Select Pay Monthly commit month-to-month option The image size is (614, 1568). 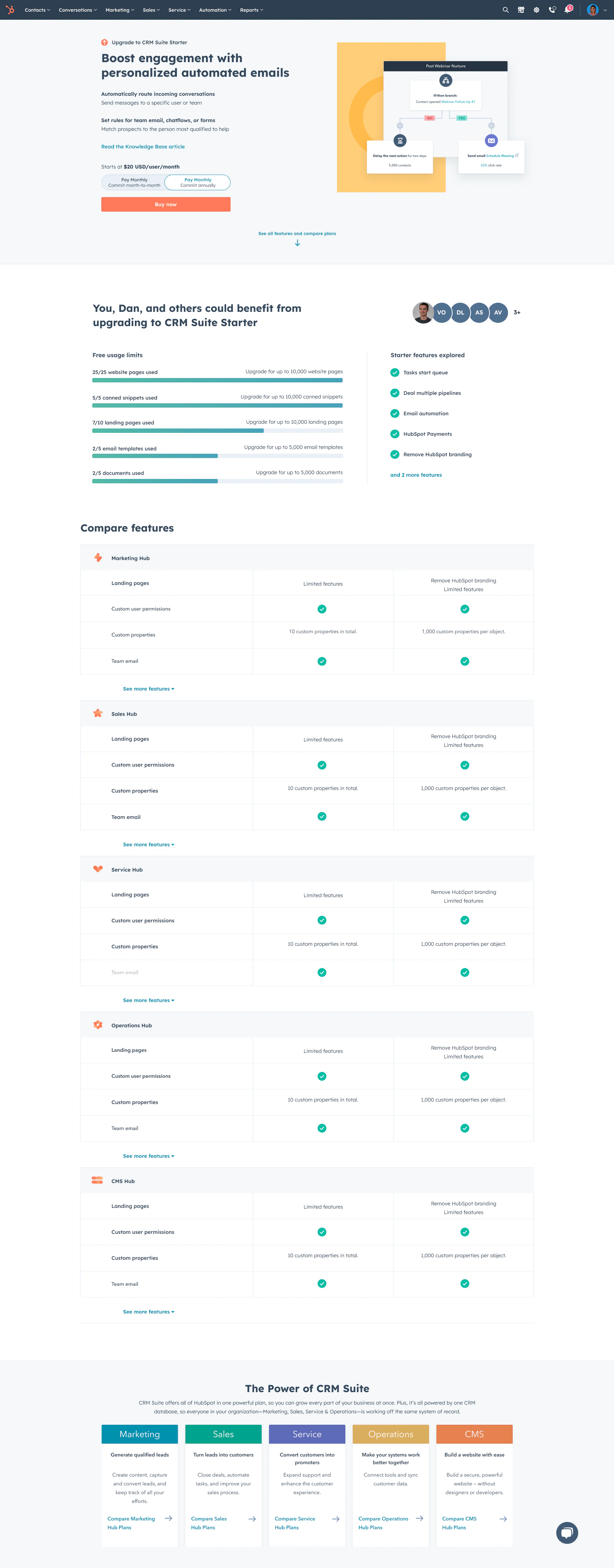tap(134, 182)
